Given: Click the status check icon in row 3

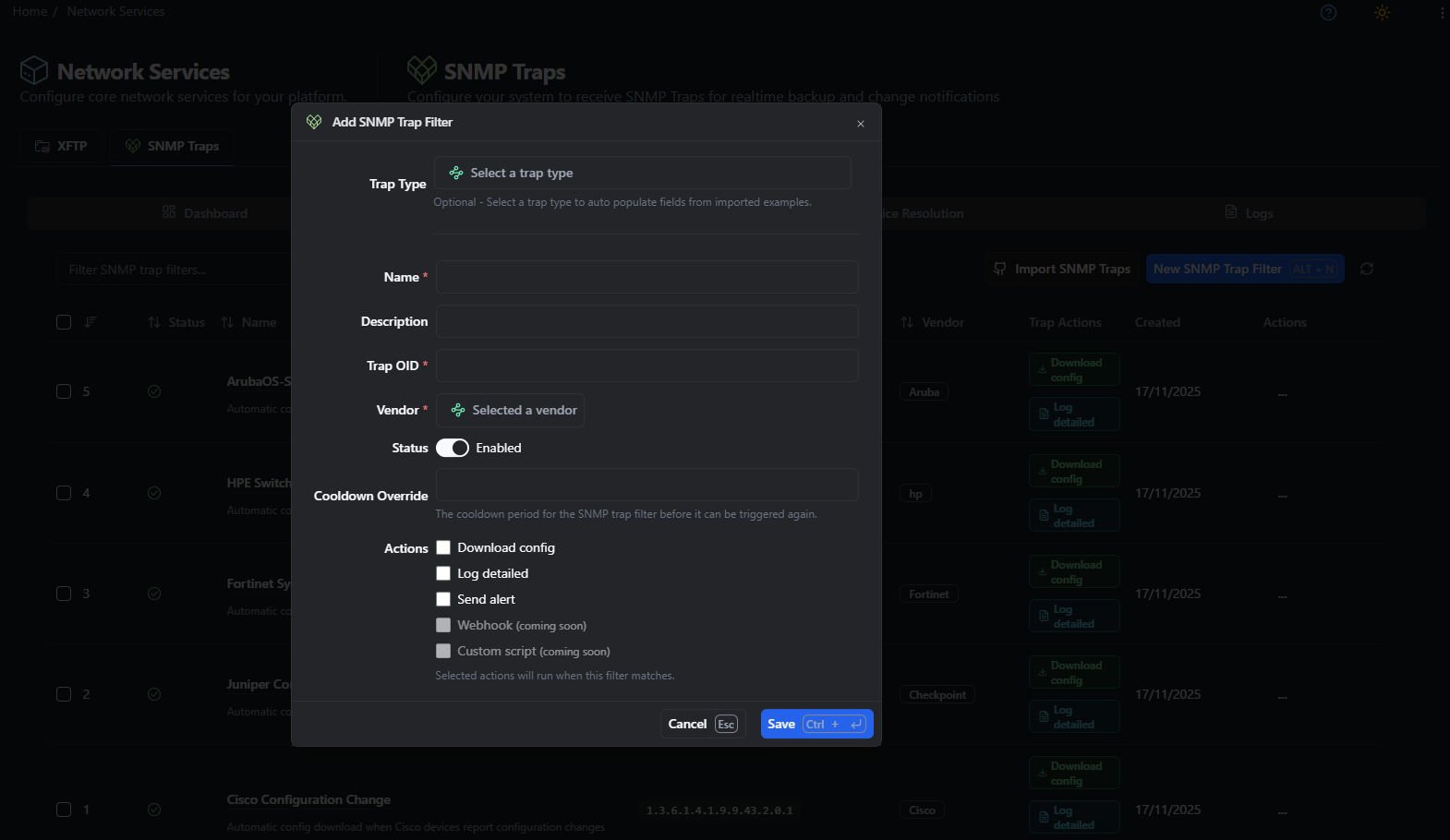Looking at the screenshot, I should tap(154, 594).
